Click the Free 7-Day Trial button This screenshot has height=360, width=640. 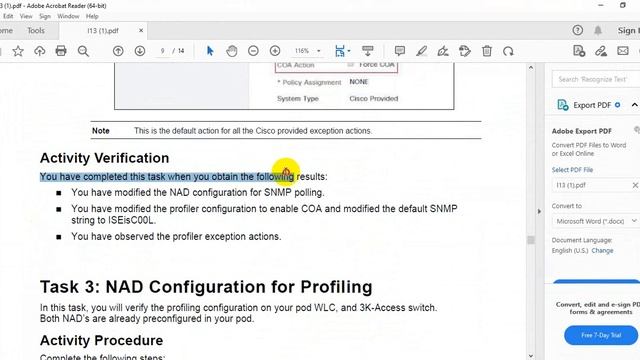pyautogui.click(x=601, y=335)
